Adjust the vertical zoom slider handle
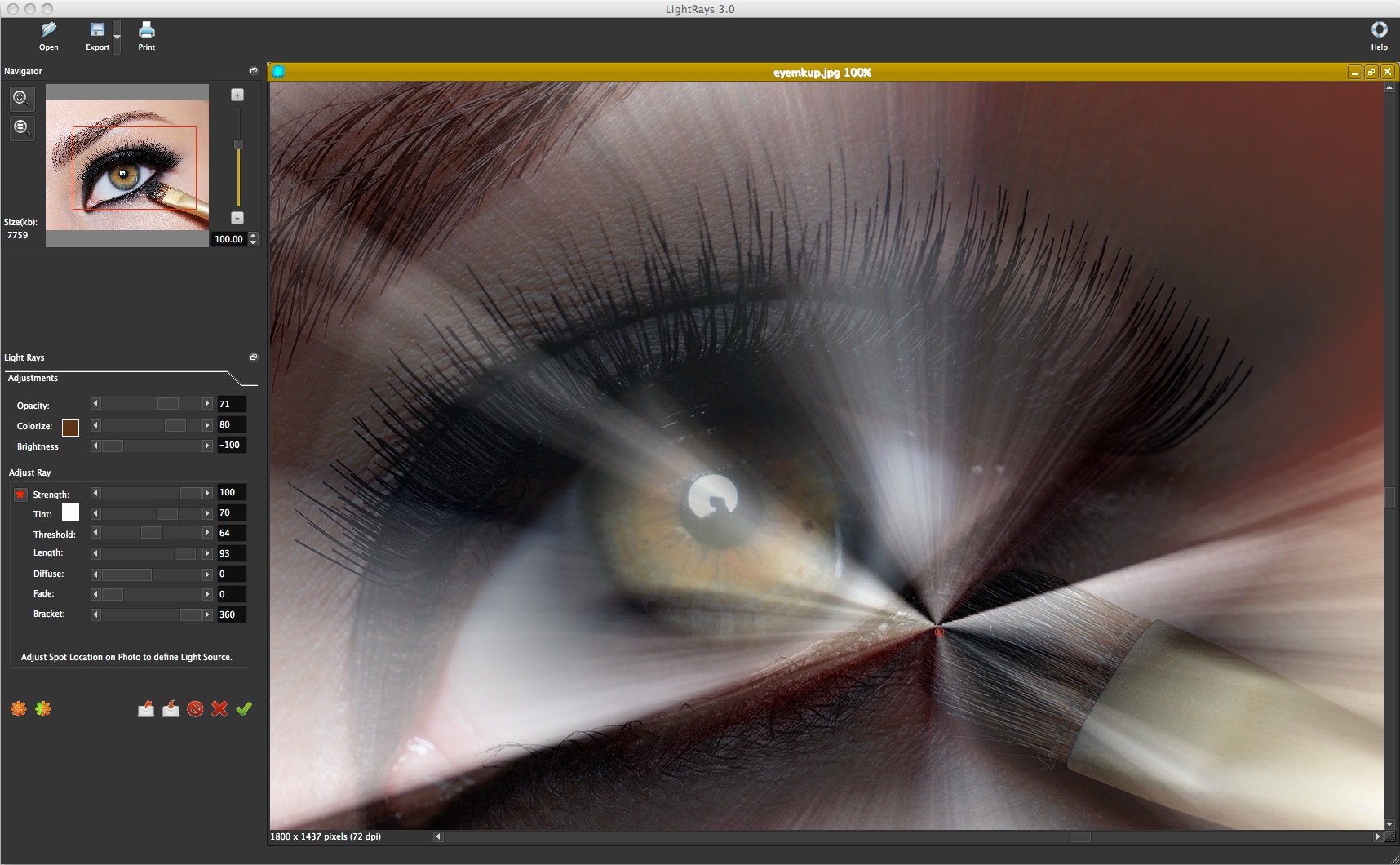The image size is (1400, 865). click(238, 144)
